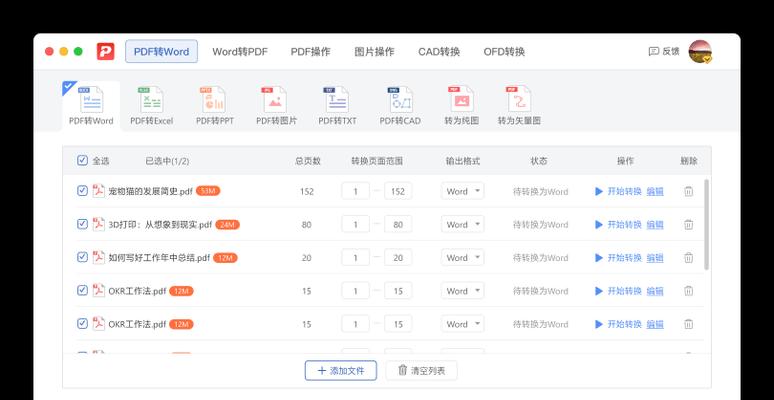This screenshot has height=400, width=774.
Task: Select the PDF转CAD conversion icon
Action: (400, 100)
